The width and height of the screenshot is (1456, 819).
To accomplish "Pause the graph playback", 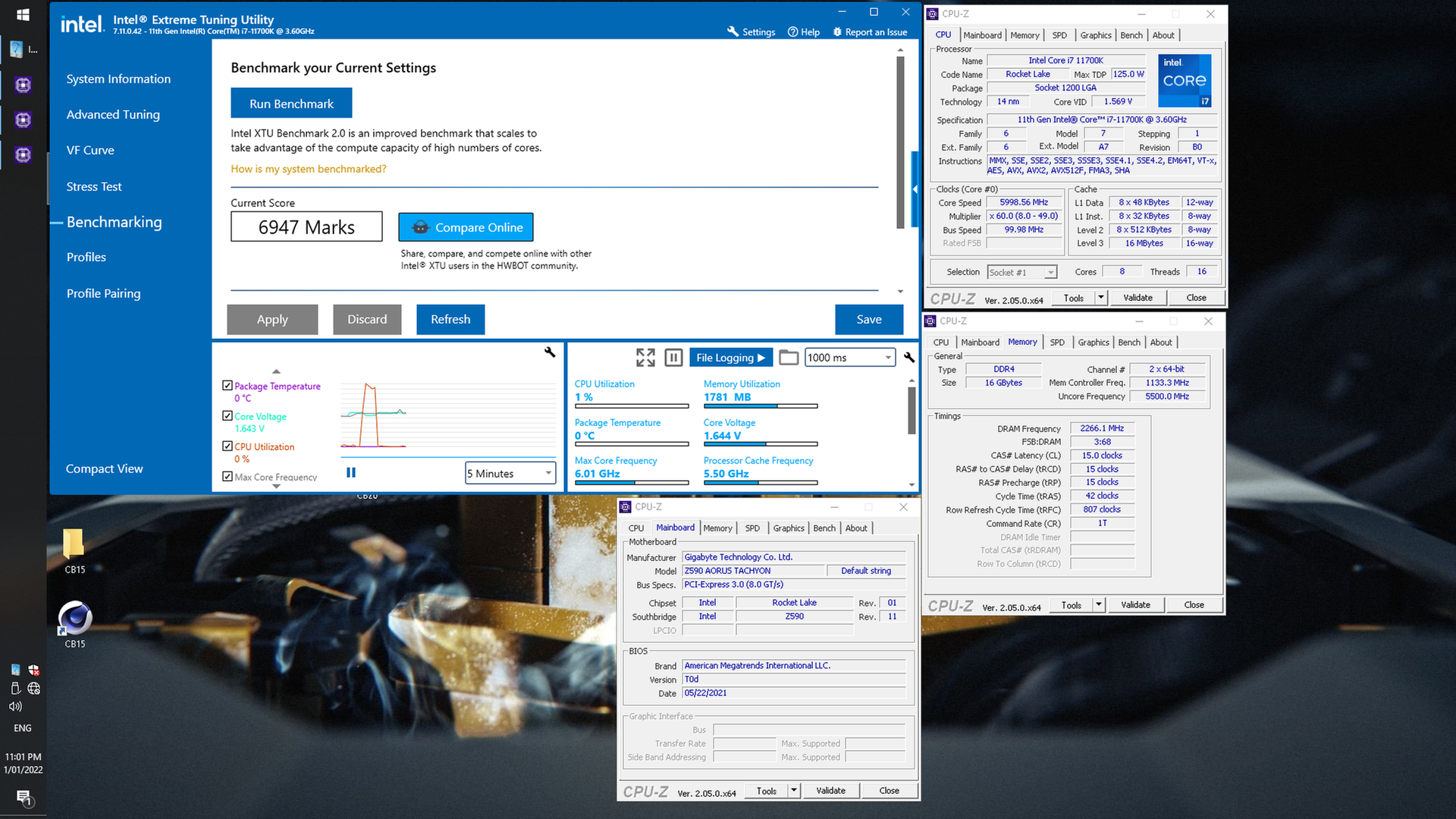I will [351, 472].
